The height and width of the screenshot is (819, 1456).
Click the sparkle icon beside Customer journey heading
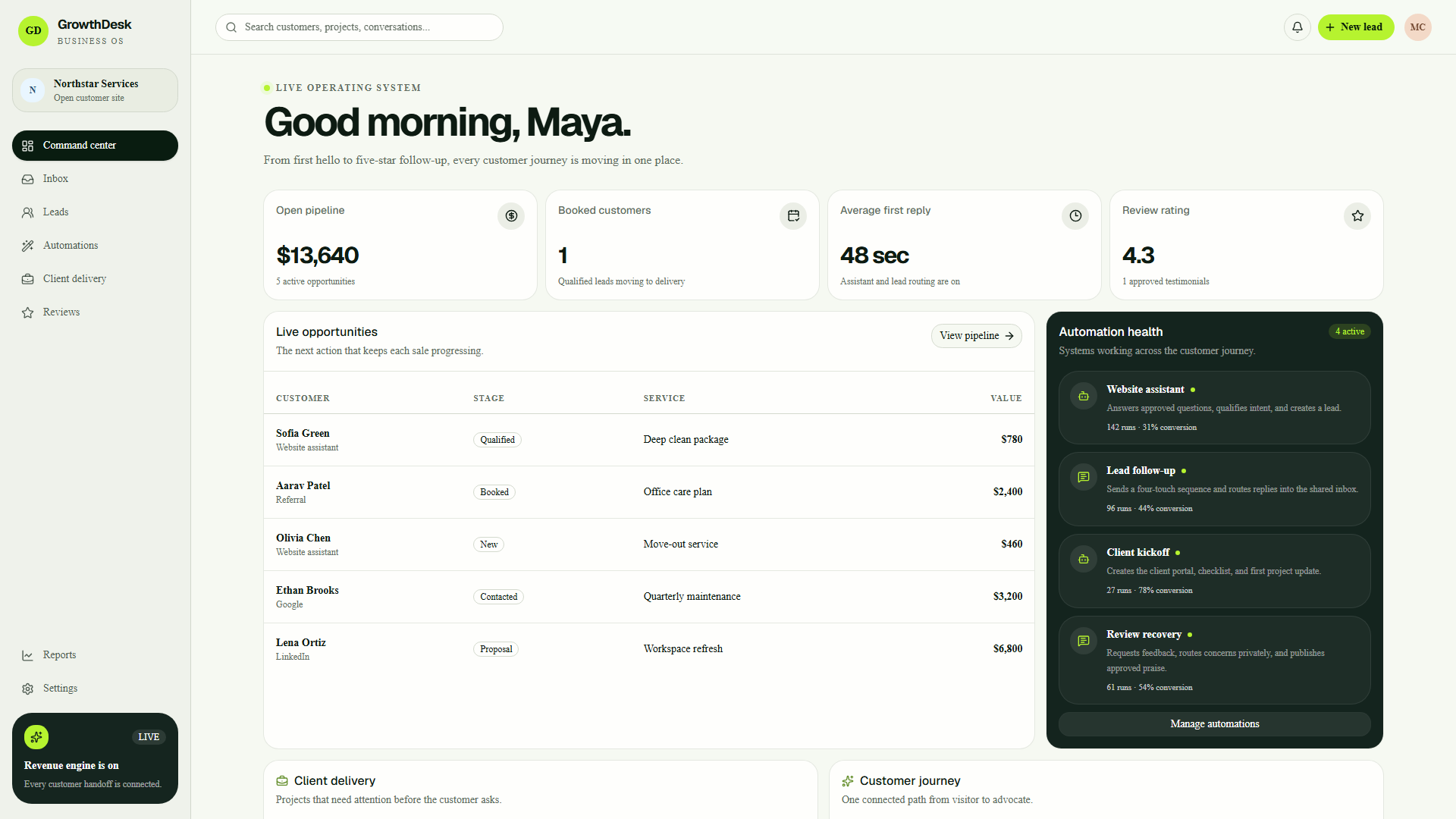coord(848,781)
